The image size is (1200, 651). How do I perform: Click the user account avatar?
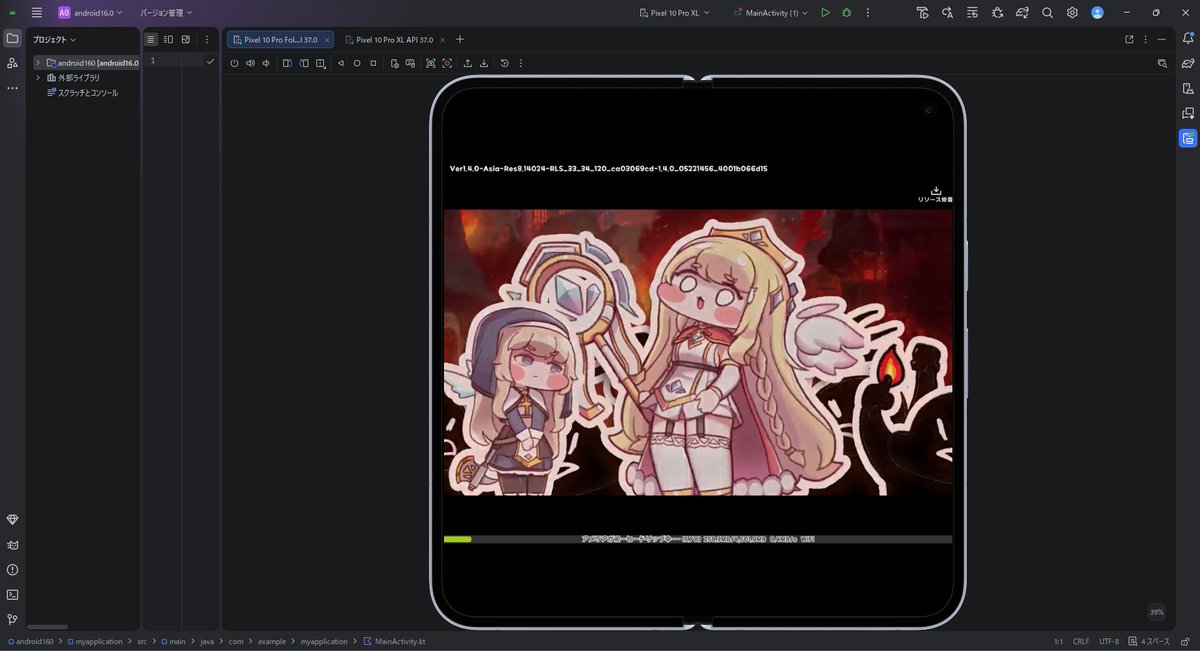(1097, 13)
